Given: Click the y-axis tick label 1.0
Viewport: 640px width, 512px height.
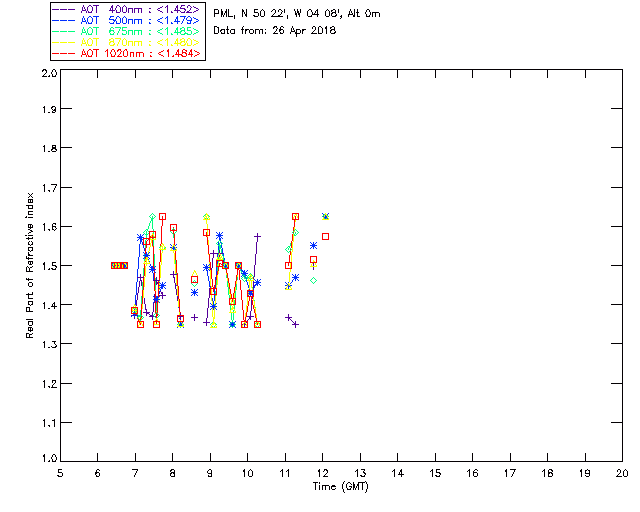Looking at the screenshot, I should (49, 458).
